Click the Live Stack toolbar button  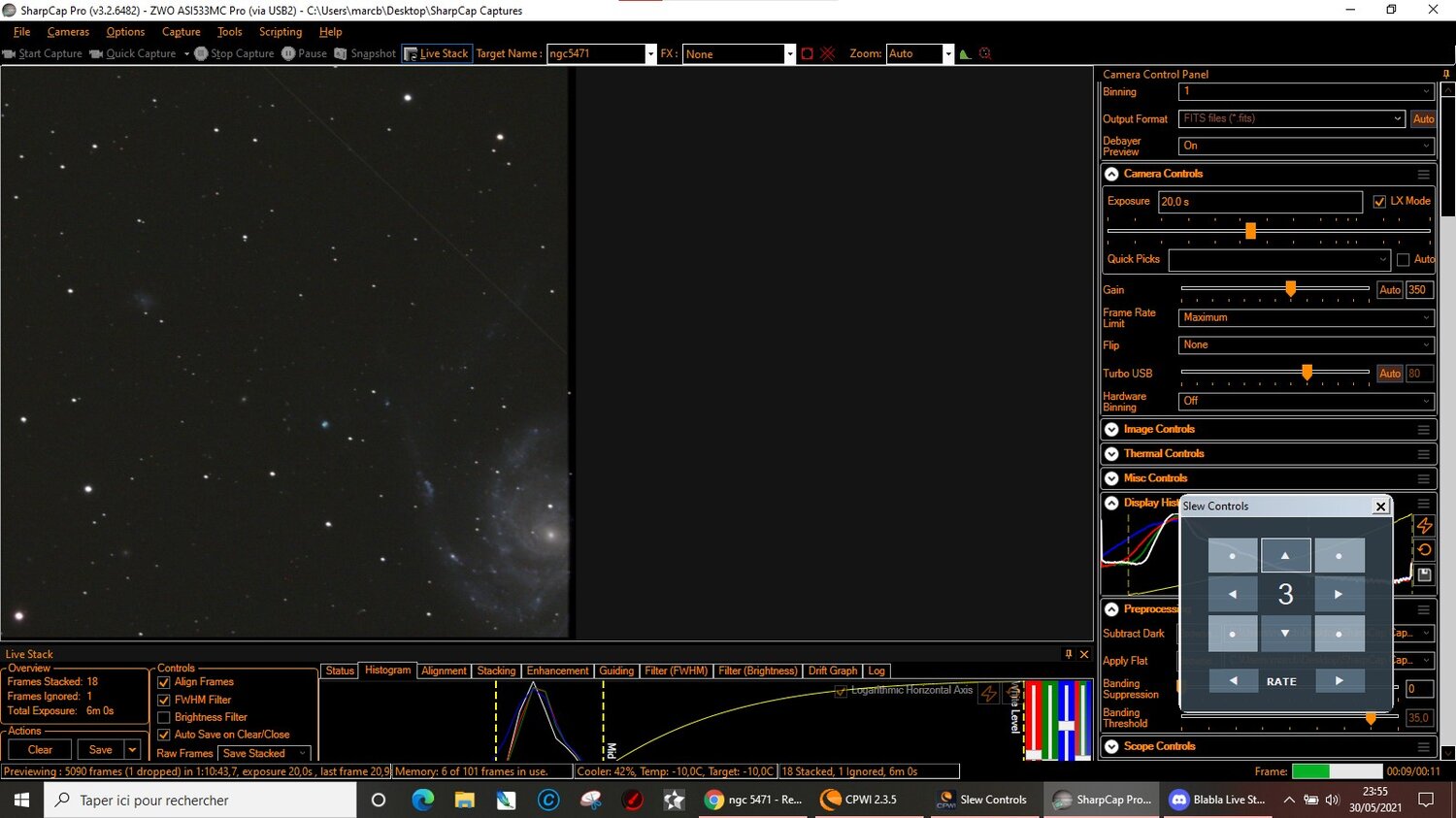click(437, 53)
